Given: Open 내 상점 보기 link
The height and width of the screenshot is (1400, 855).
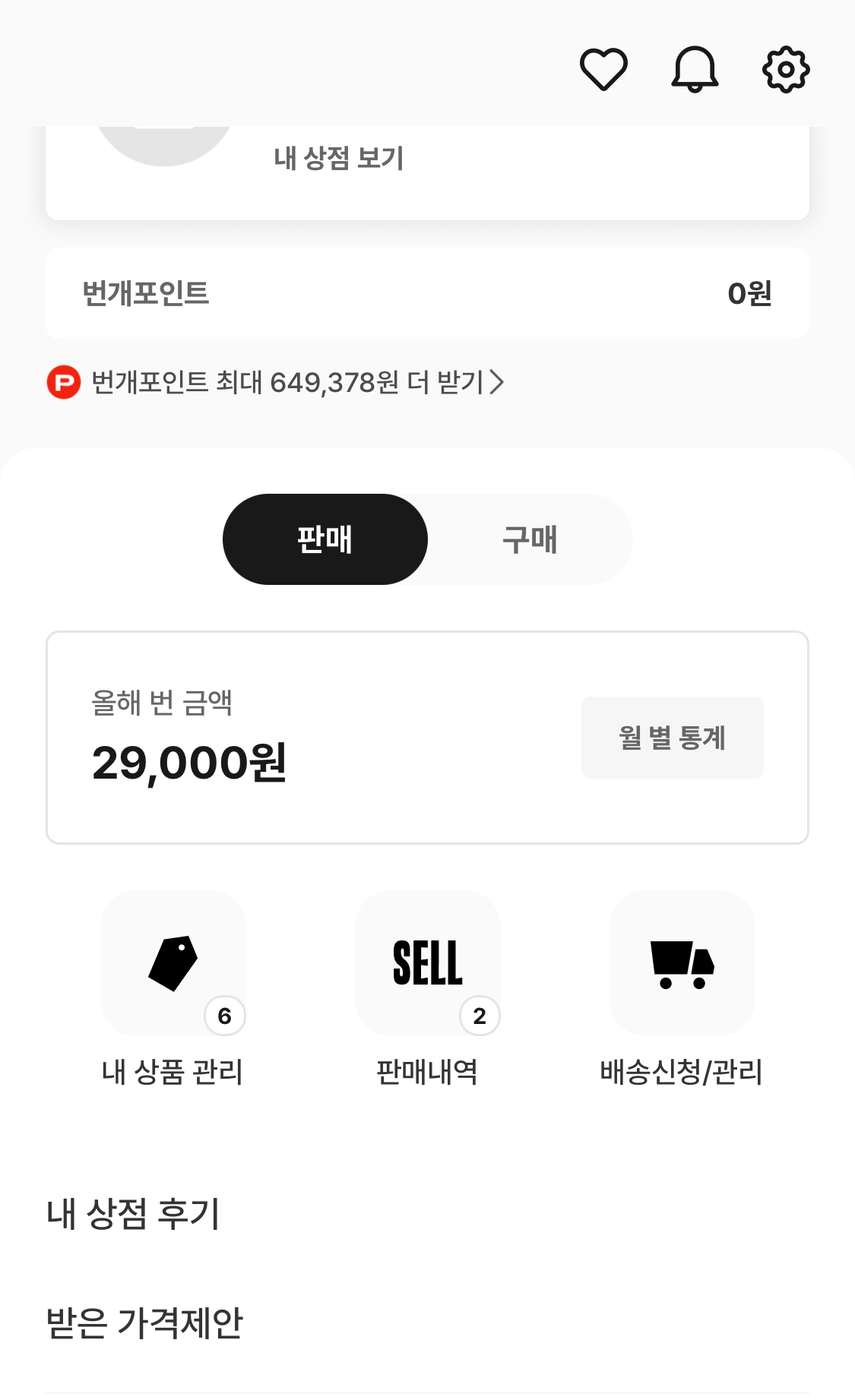Looking at the screenshot, I should 339,158.
